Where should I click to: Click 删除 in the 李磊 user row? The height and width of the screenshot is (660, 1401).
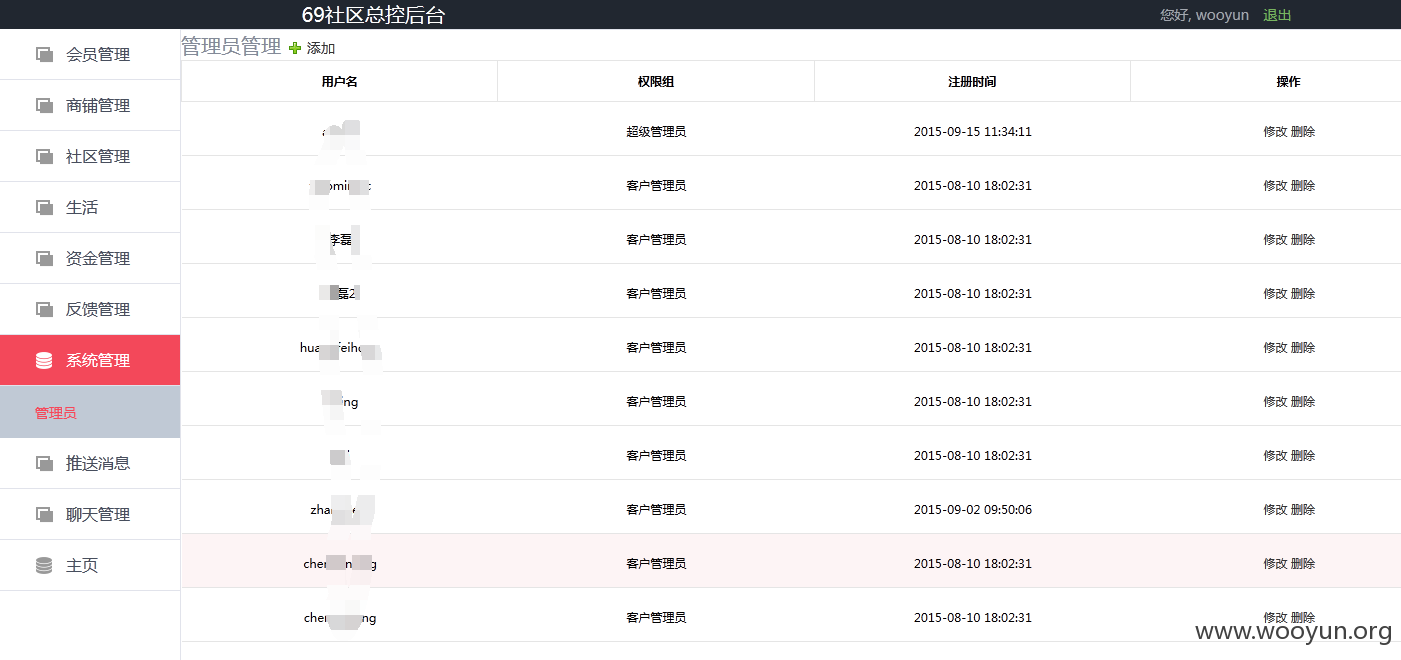click(1303, 240)
